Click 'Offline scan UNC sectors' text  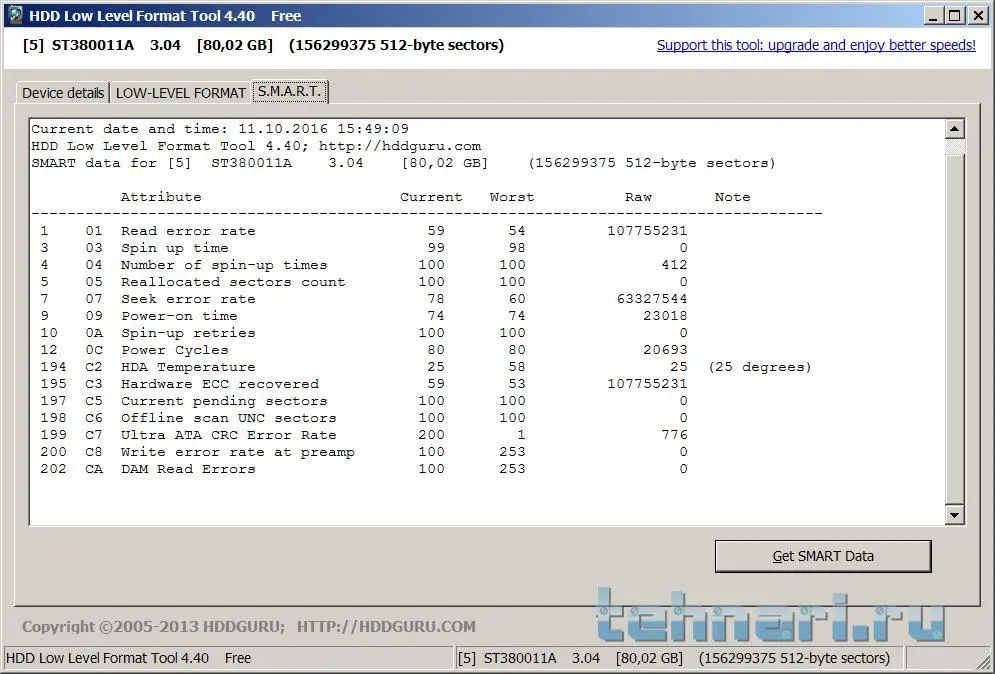228,418
